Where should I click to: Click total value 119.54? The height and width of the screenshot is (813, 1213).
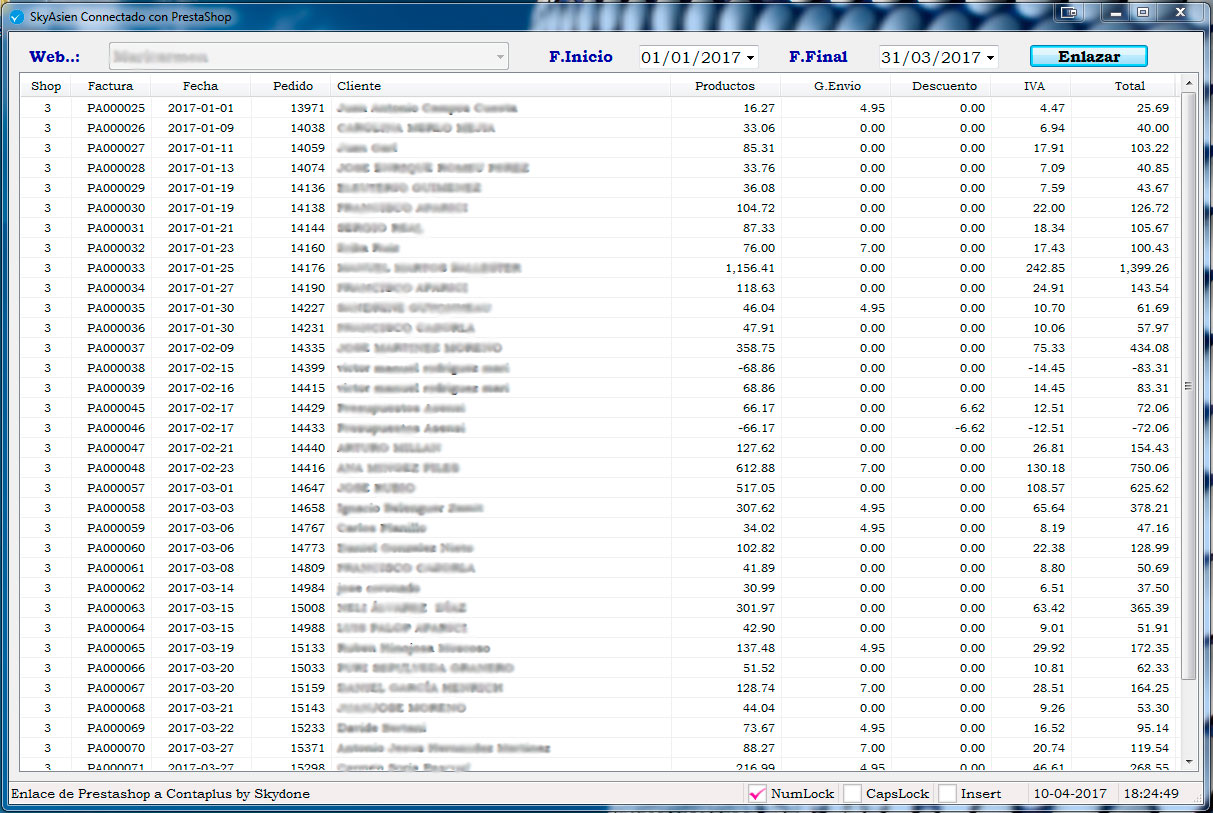[x=1148, y=748]
